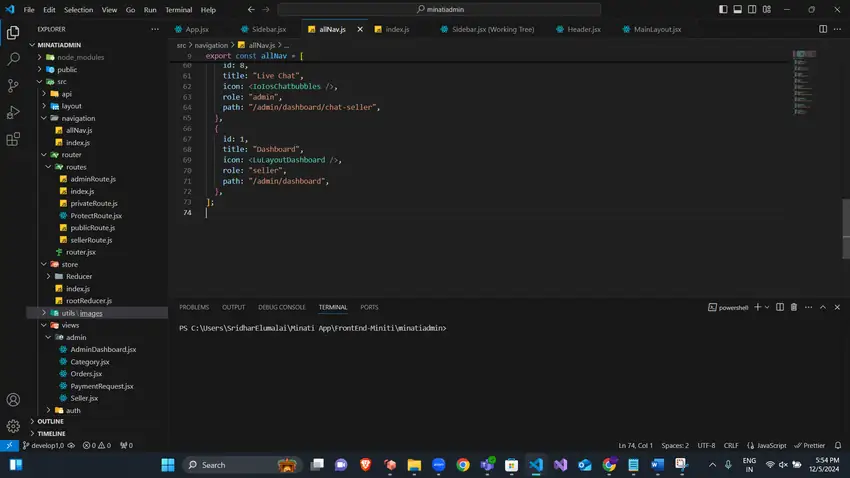
Task: Toggle the primary side bar layout icon
Action: coord(723,9)
